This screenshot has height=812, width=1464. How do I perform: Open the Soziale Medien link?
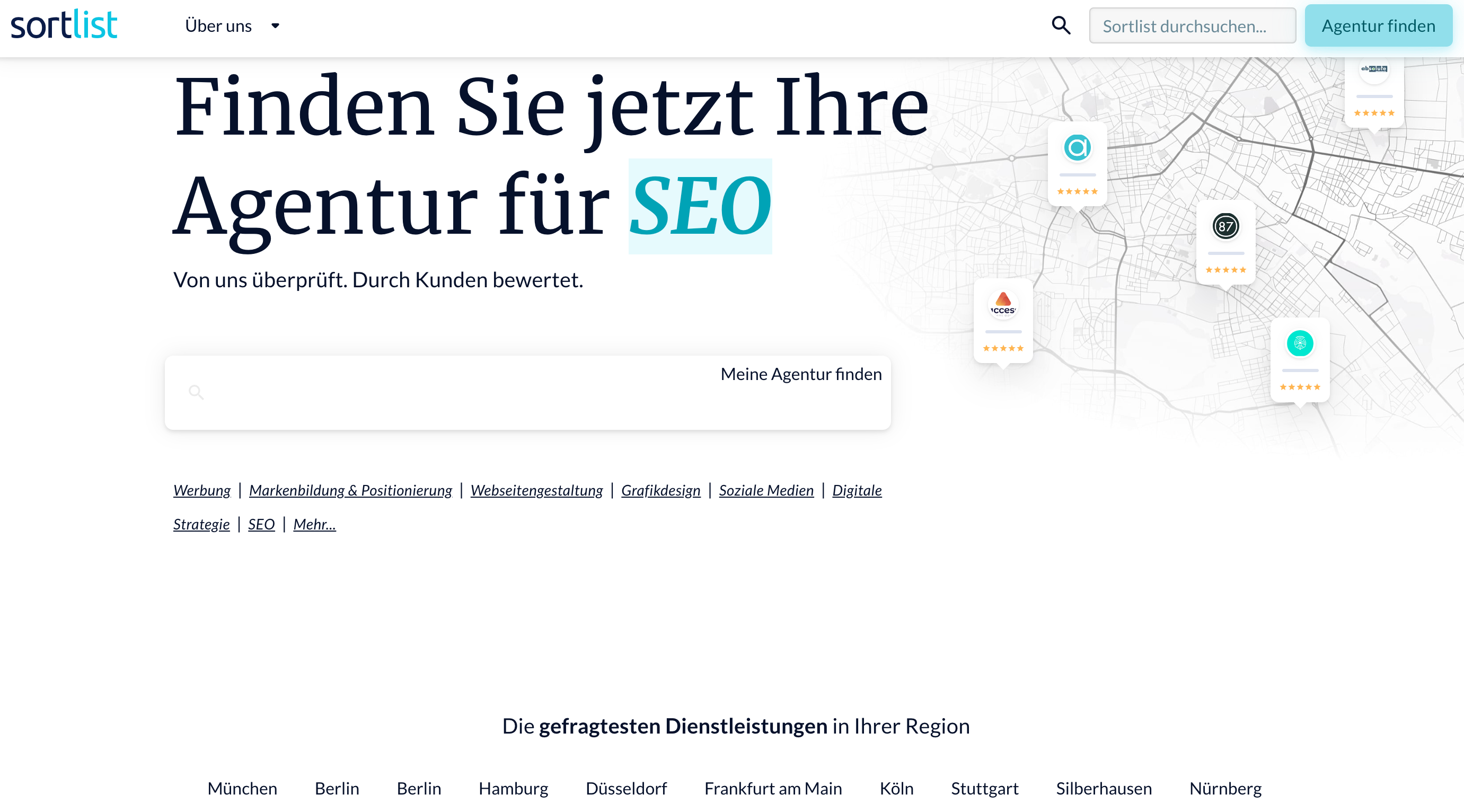click(765, 490)
